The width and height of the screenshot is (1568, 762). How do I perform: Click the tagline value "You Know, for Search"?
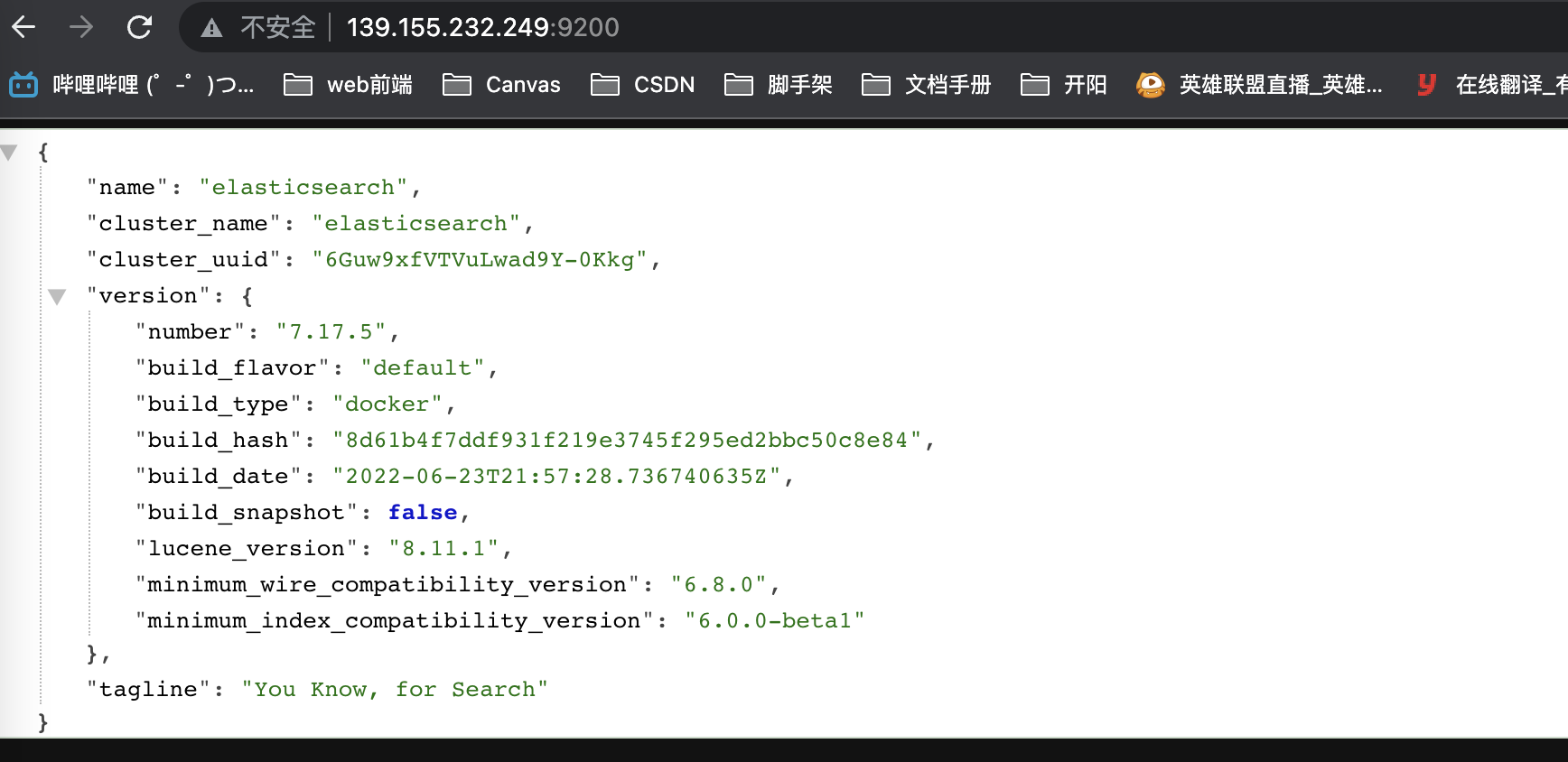(x=395, y=690)
